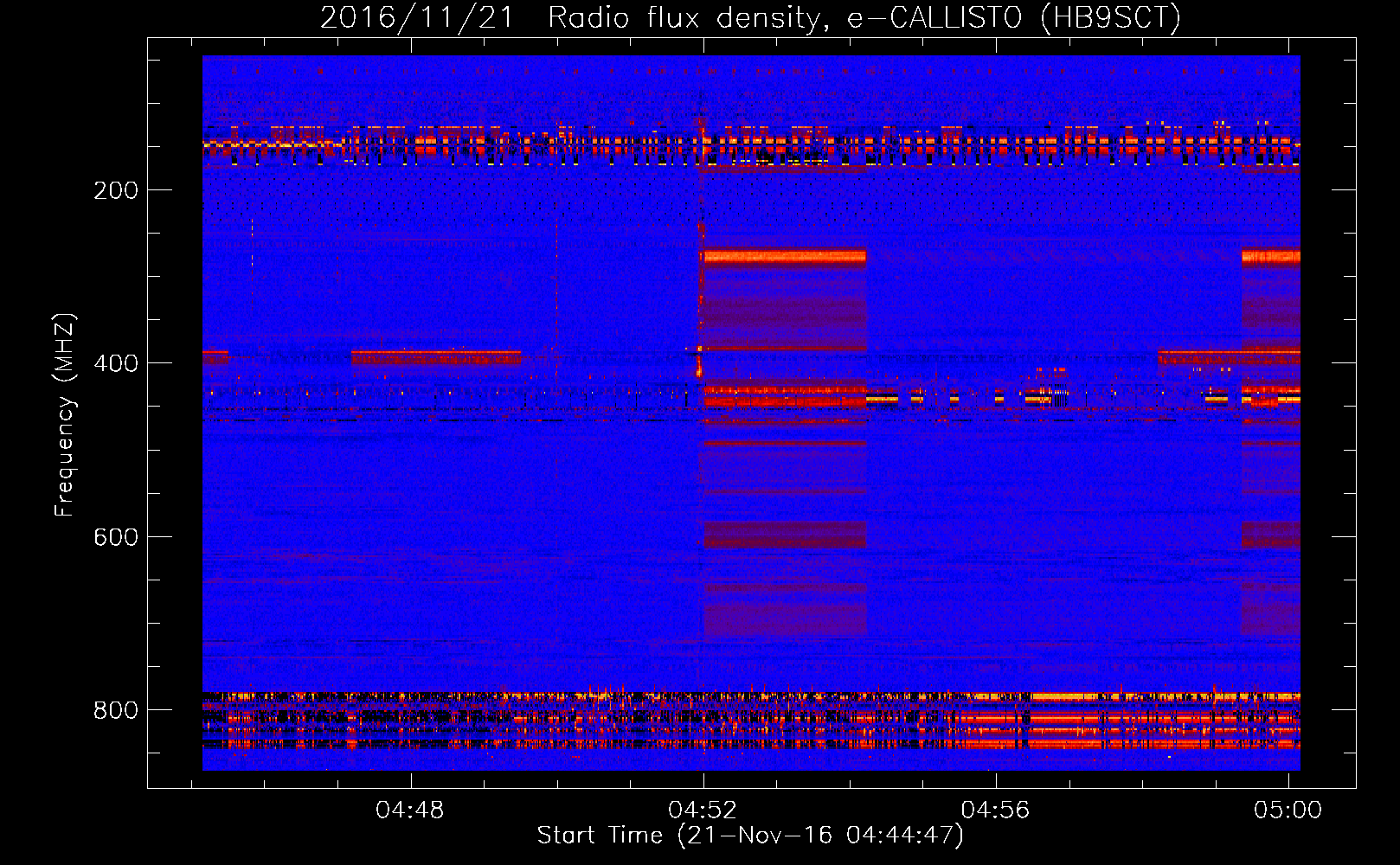Click the 04:56 time tick label

[996, 810]
